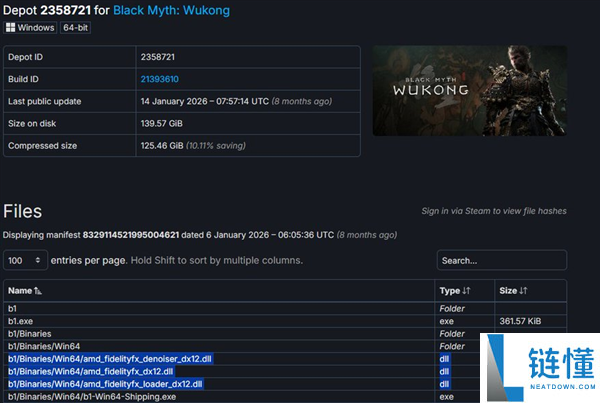Select amd_fidelityfx_loader_dx12.dll file name
The image size is (600, 403).
tap(105, 384)
